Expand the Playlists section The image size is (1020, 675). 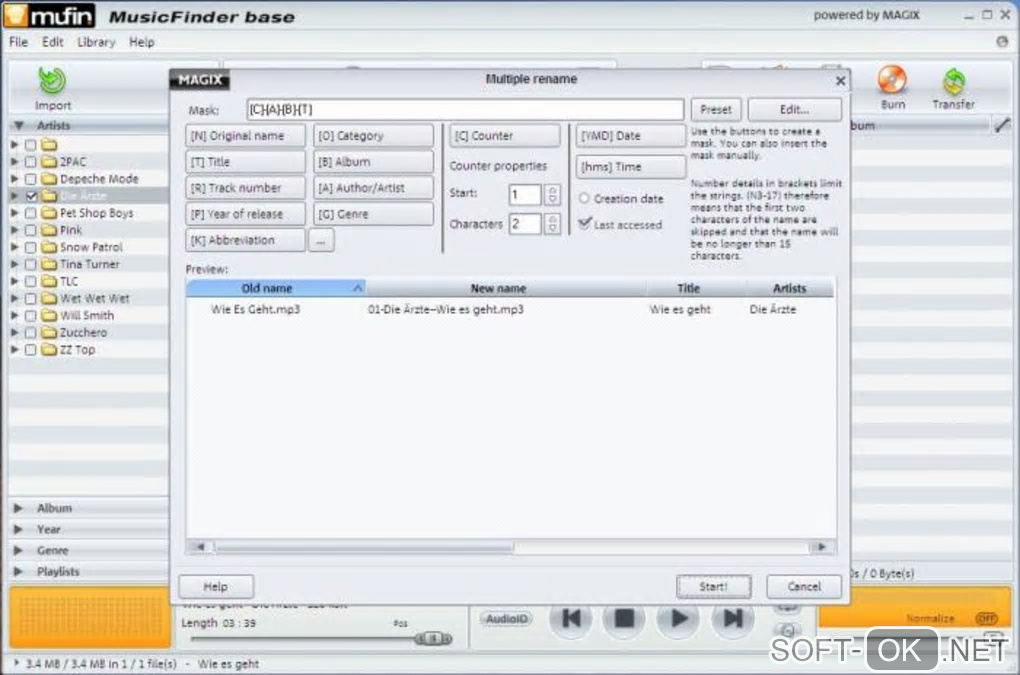pos(18,572)
